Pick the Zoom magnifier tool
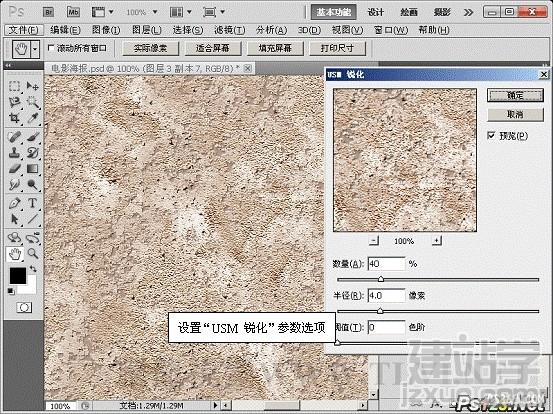 (32, 253)
